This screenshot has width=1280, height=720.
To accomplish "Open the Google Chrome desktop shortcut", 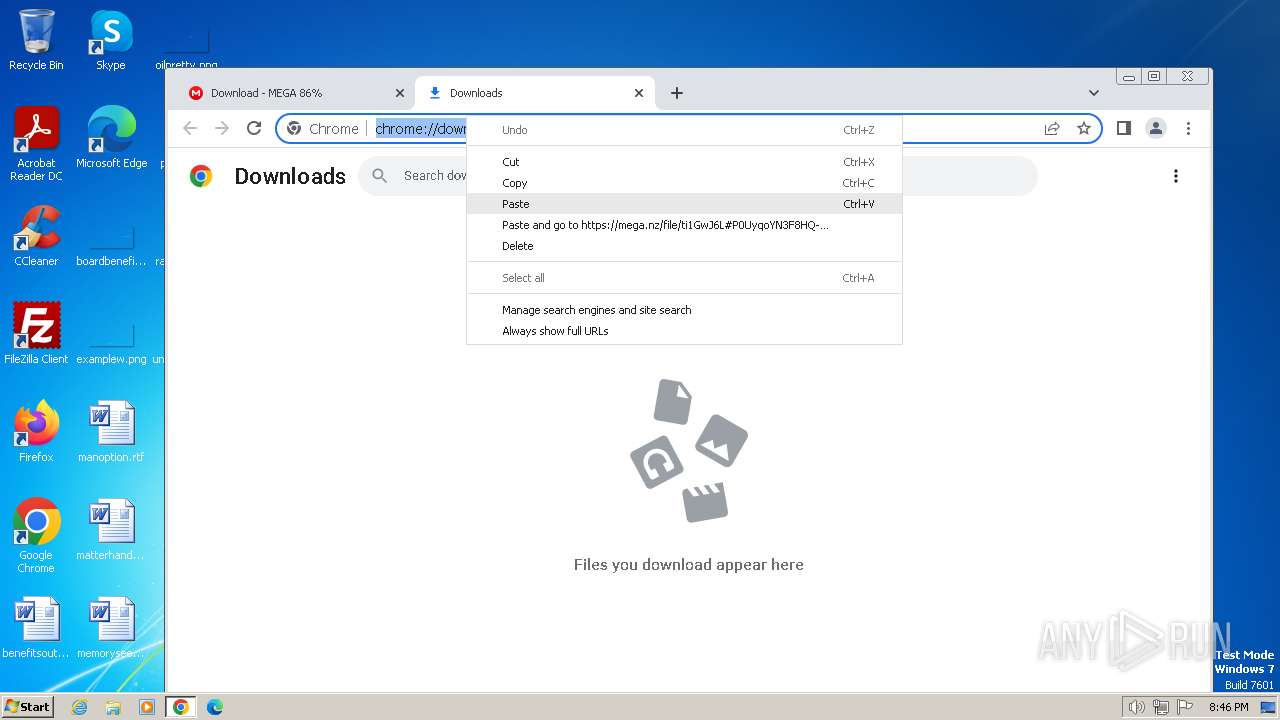I will pos(36,536).
